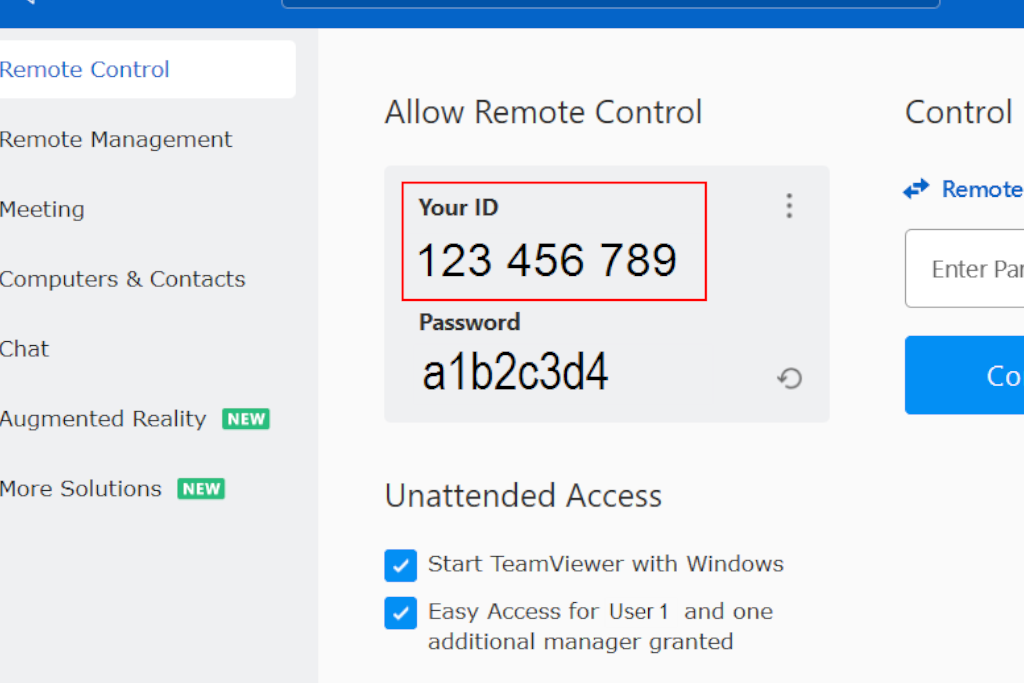Click the Remote control arrows icon
The width and height of the screenshot is (1024, 683).
(916, 189)
